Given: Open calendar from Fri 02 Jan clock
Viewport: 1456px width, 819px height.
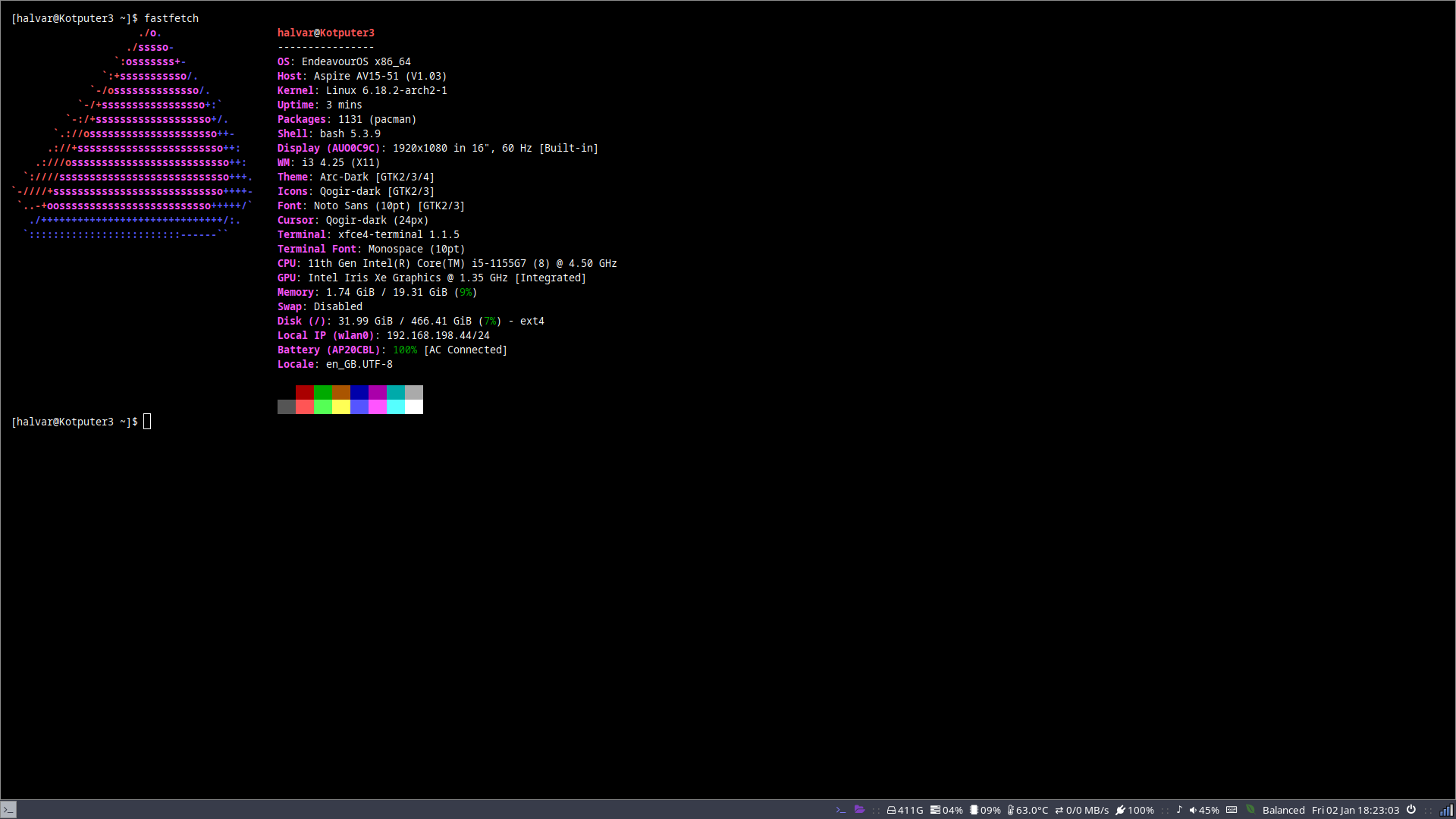Looking at the screenshot, I should pyautogui.click(x=1355, y=810).
